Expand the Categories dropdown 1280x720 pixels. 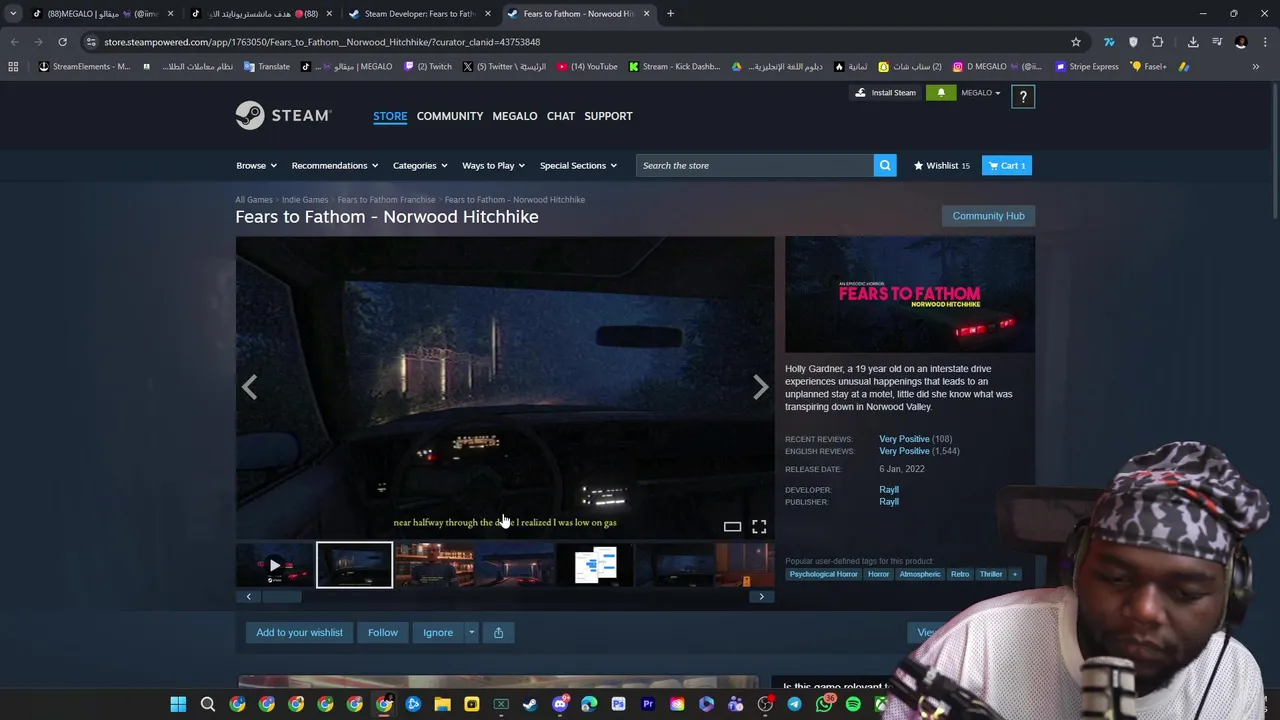(x=420, y=165)
